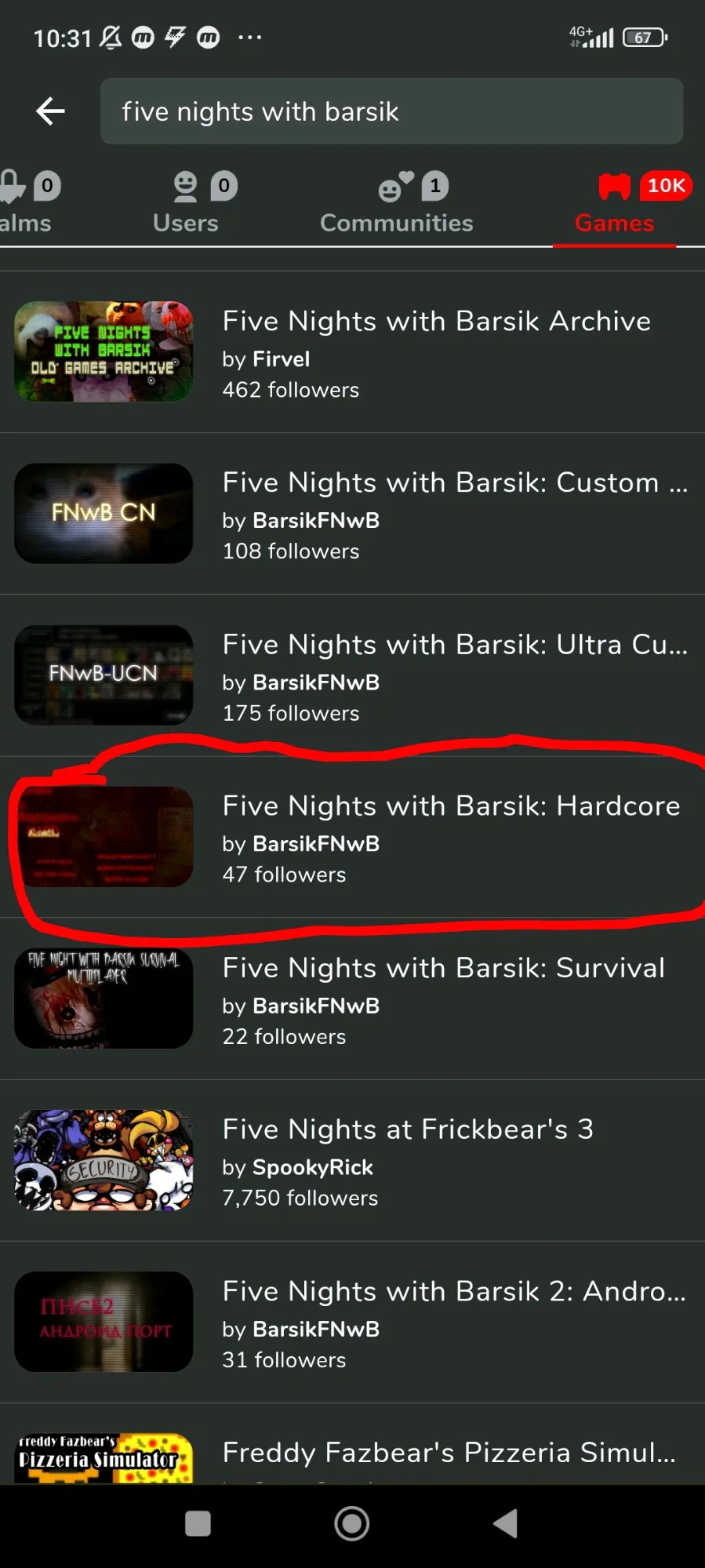Open Freddy Fazbear's Pizzeria Simulator result

[352, 1443]
